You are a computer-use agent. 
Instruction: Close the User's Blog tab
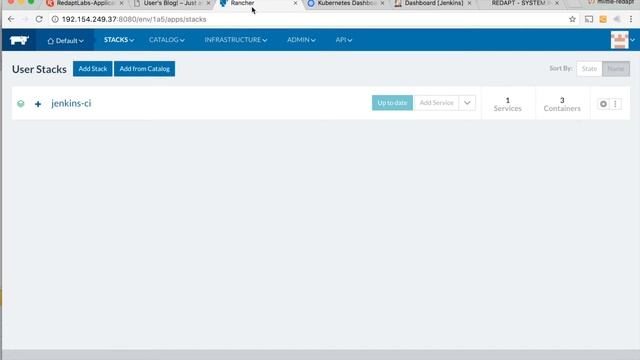(x=208, y=3)
